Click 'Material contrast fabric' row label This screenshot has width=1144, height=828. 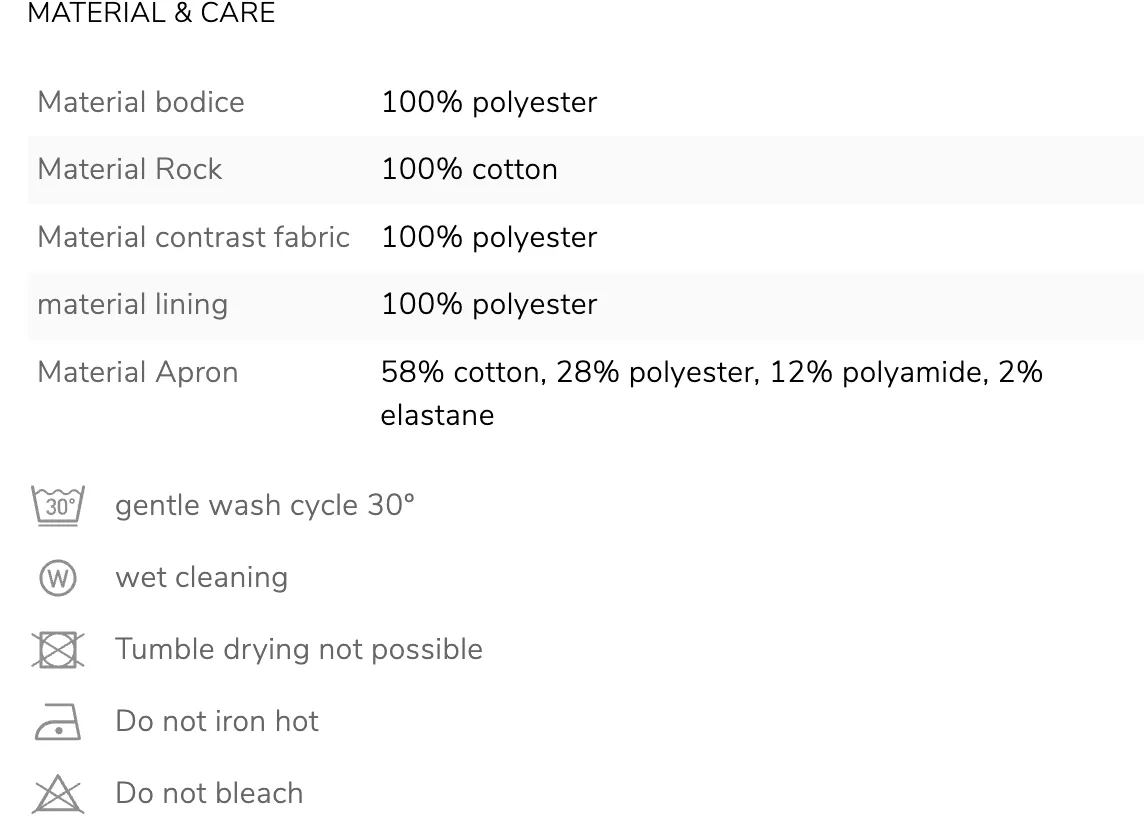tap(194, 237)
